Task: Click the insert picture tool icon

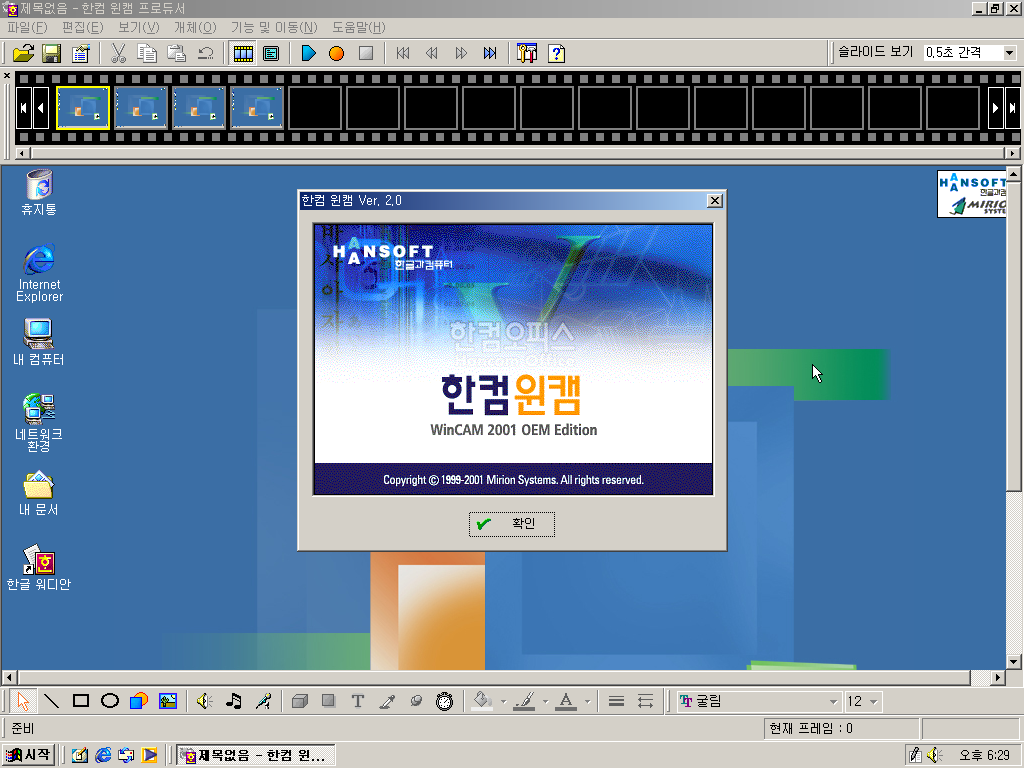Action: click(168, 701)
